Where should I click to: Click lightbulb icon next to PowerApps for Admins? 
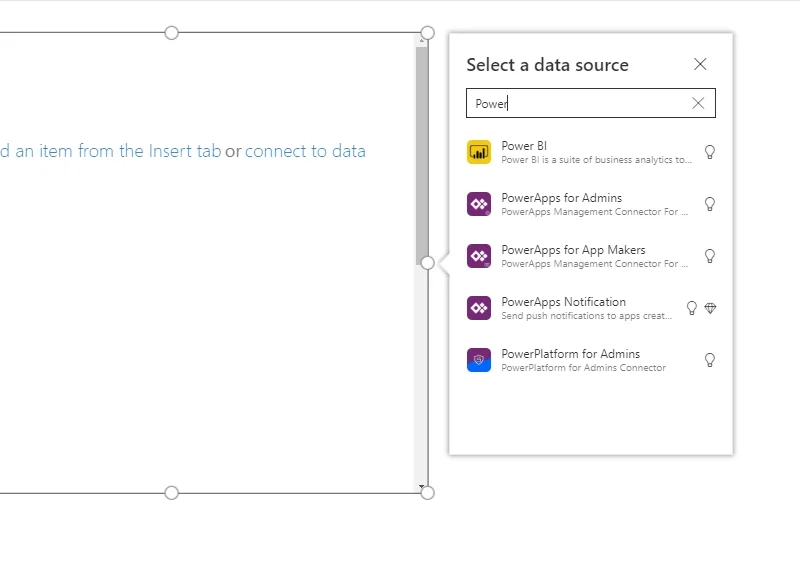(x=710, y=204)
